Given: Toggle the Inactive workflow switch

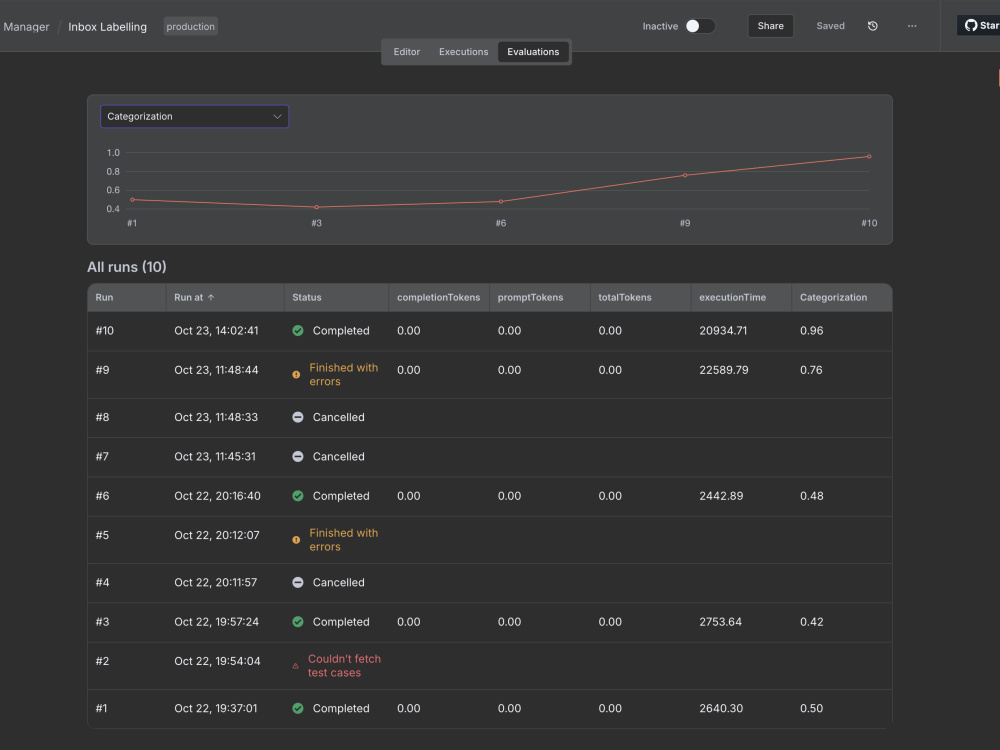Looking at the screenshot, I should (700, 26).
